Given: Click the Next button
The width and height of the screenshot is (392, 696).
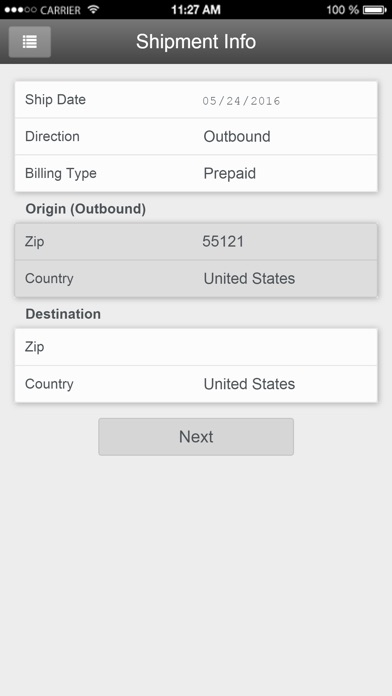Looking at the screenshot, I should pos(196,437).
